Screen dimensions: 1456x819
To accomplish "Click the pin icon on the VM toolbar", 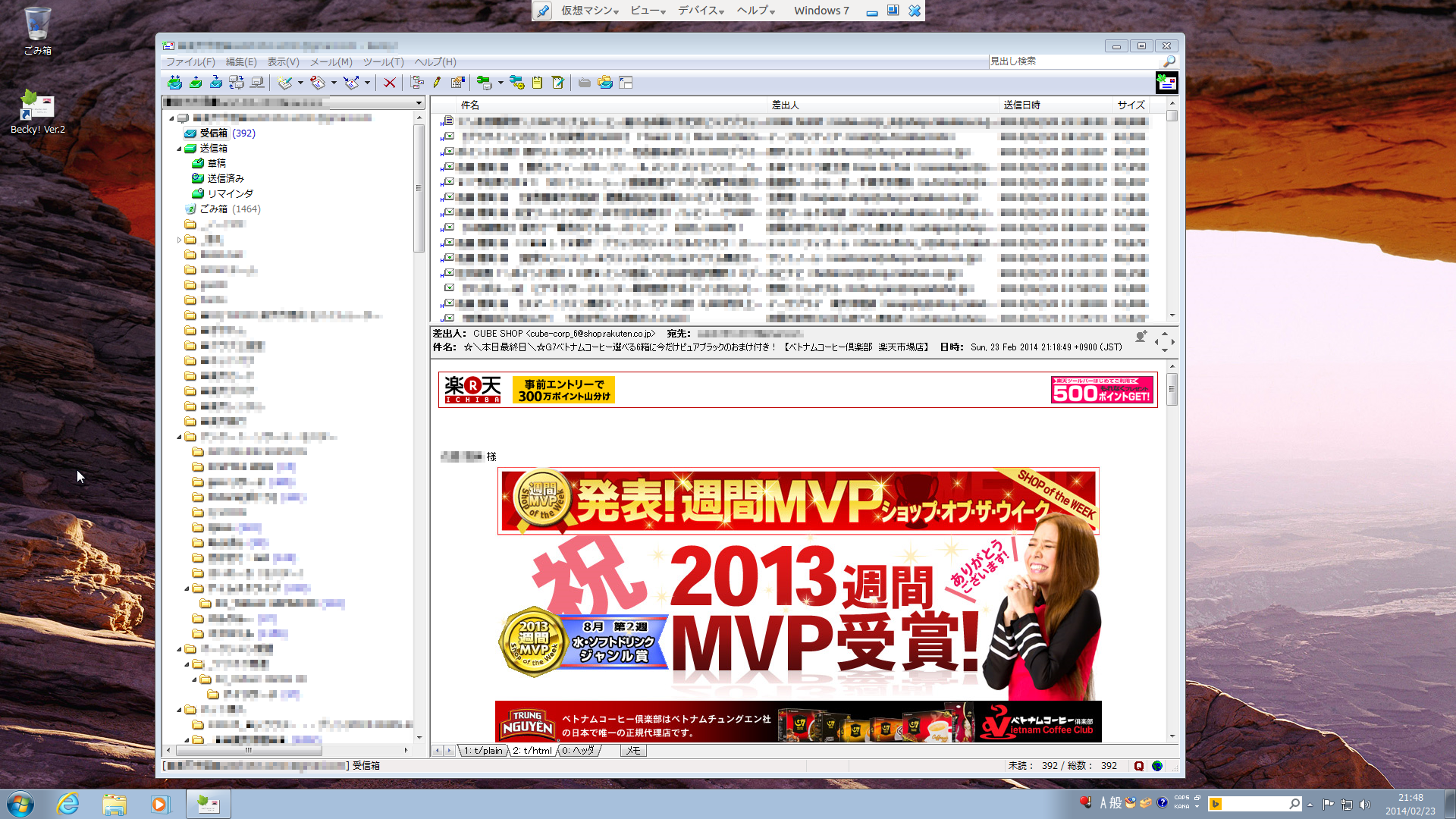I will [x=542, y=11].
